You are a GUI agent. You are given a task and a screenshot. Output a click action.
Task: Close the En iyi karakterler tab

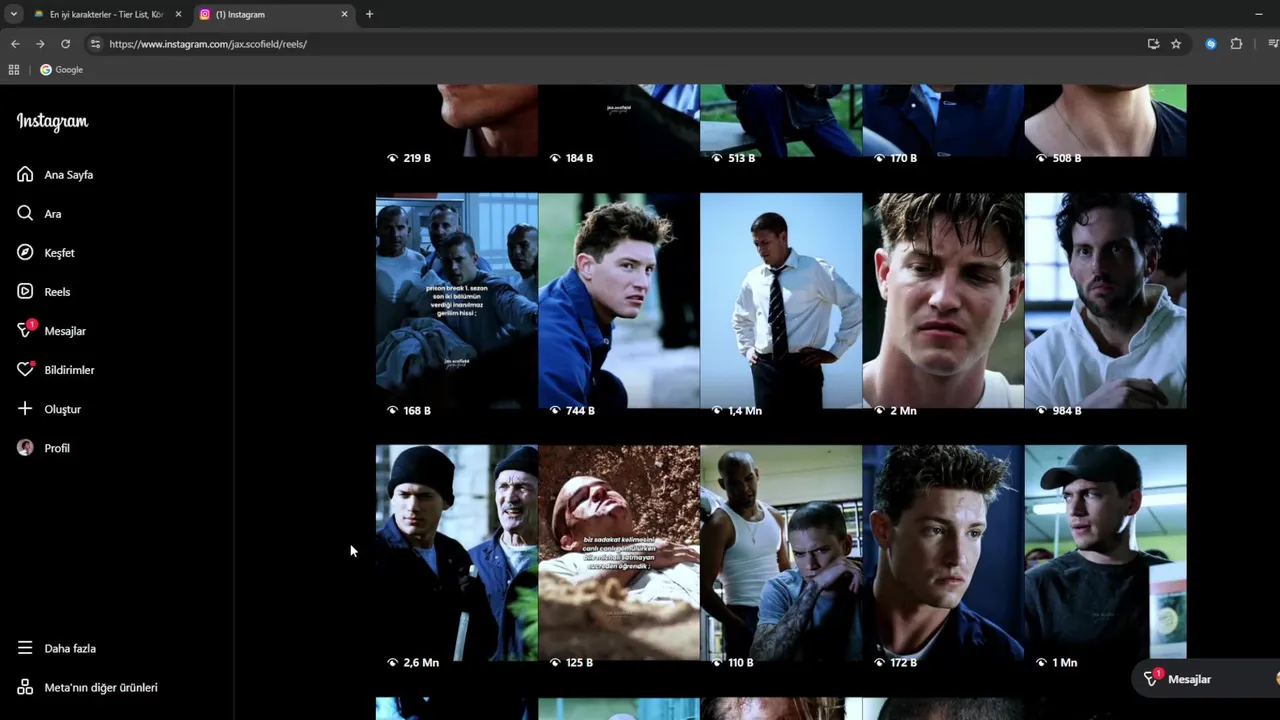pos(178,14)
